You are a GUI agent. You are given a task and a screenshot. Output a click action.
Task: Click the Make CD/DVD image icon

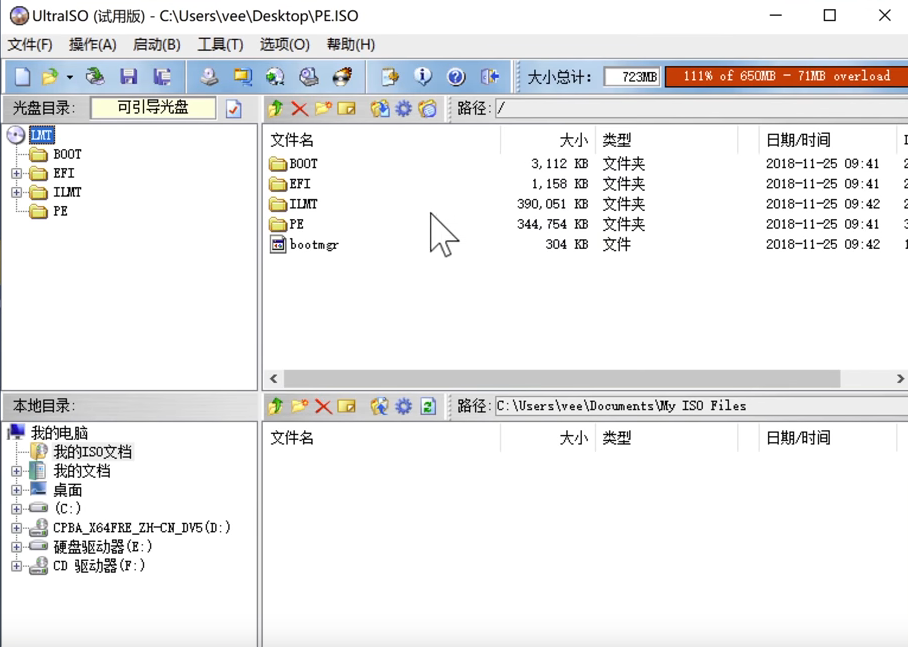pos(209,76)
